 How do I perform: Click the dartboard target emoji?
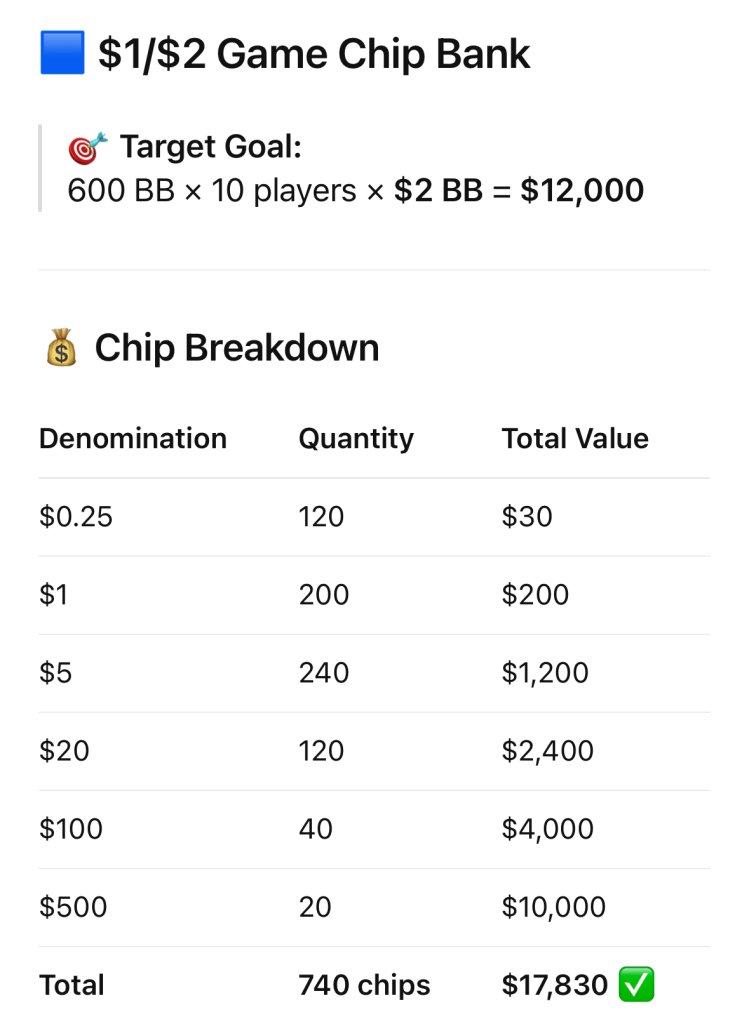pos(88,149)
